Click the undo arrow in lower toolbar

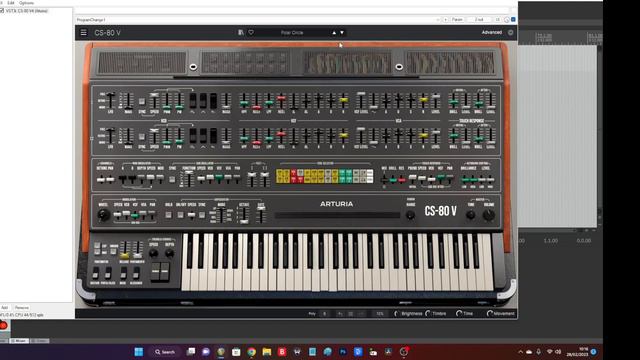pyautogui.click(x=340, y=313)
